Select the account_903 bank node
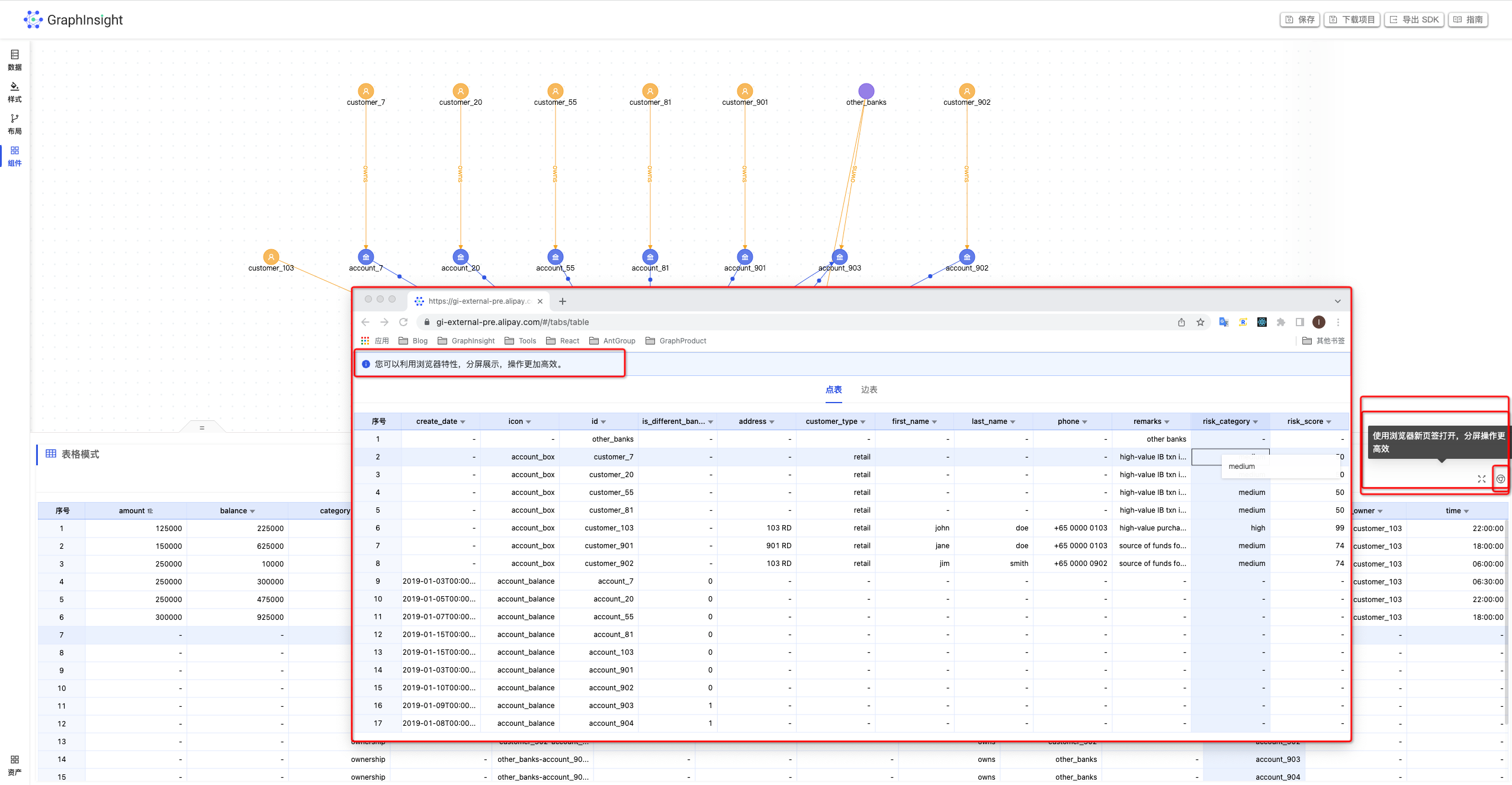1512x785 pixels. coord(840,257)
